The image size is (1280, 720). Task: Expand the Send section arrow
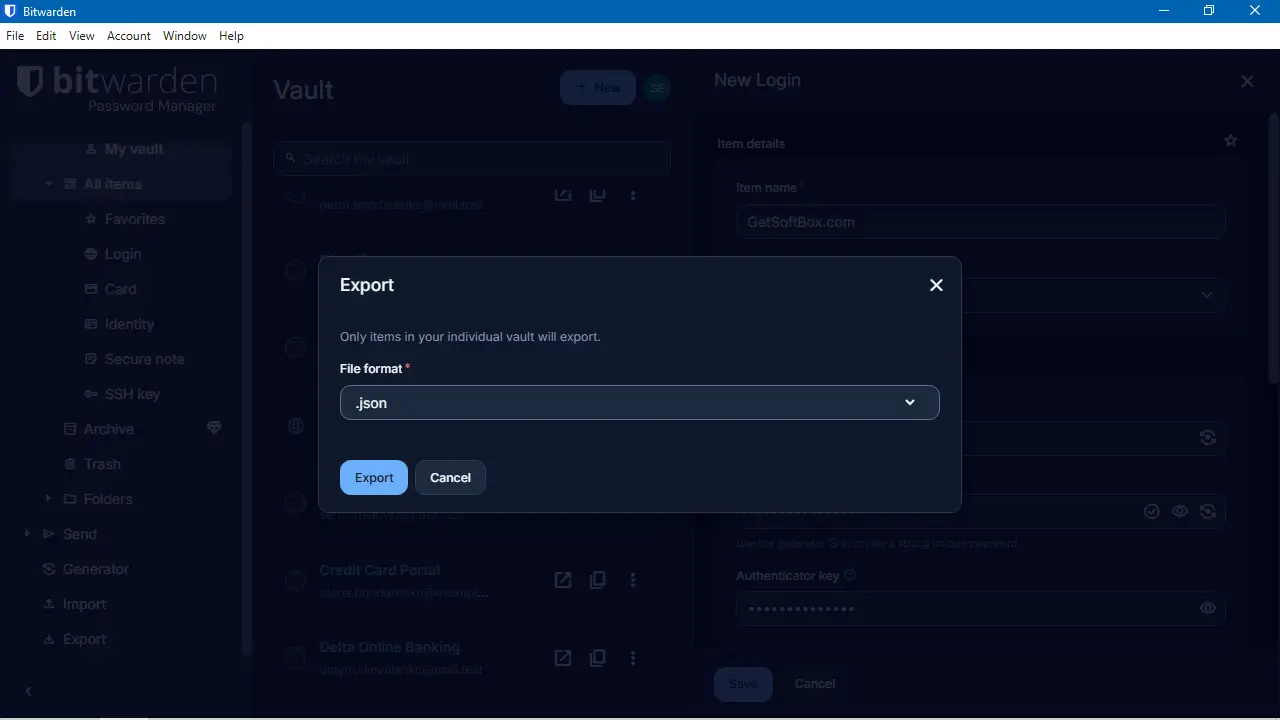coord(28,534)
